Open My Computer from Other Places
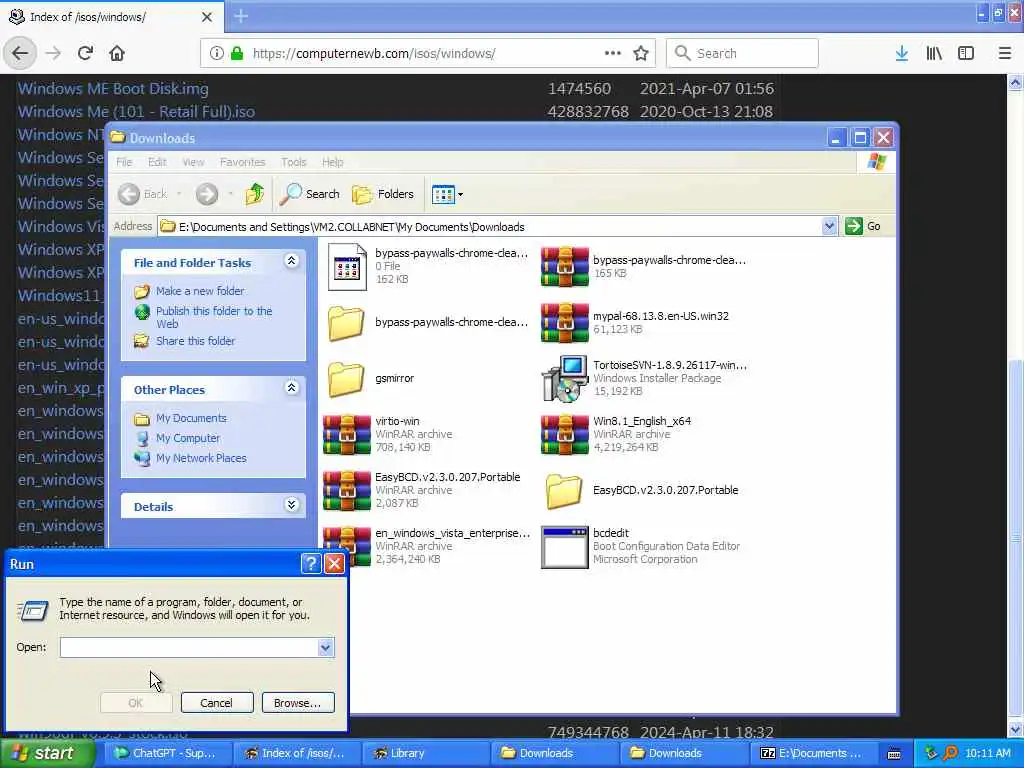The image size is (1024, 768). pos(187,438)
